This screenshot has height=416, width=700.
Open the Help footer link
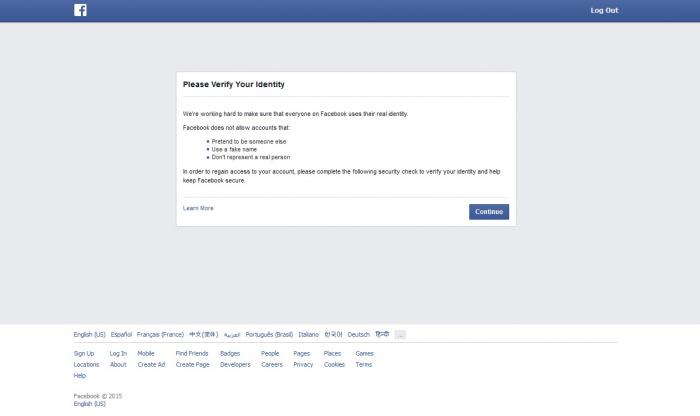79,375
